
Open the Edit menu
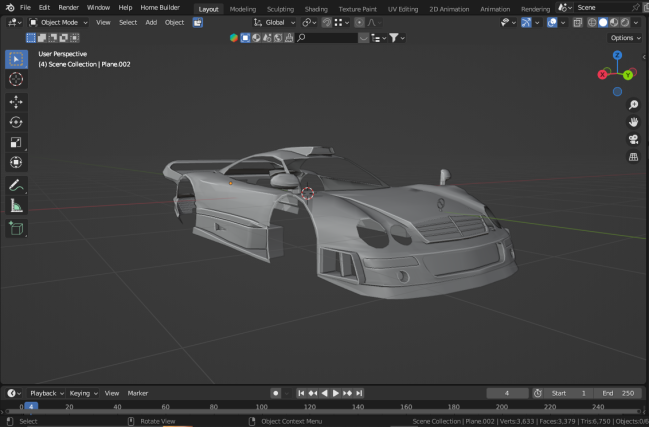[44, 7]
